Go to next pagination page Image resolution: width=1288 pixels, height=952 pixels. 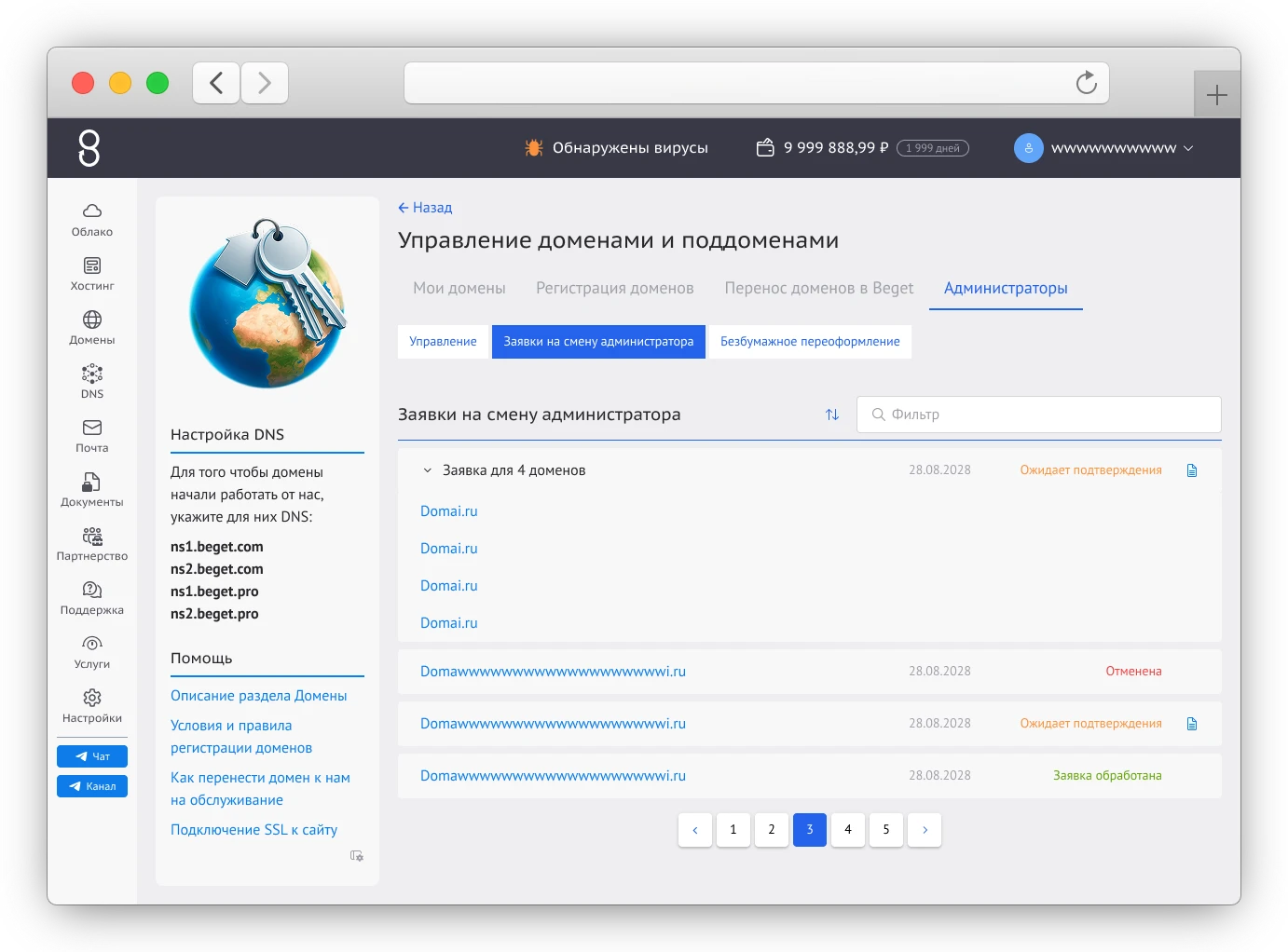(x=925, y=830)
